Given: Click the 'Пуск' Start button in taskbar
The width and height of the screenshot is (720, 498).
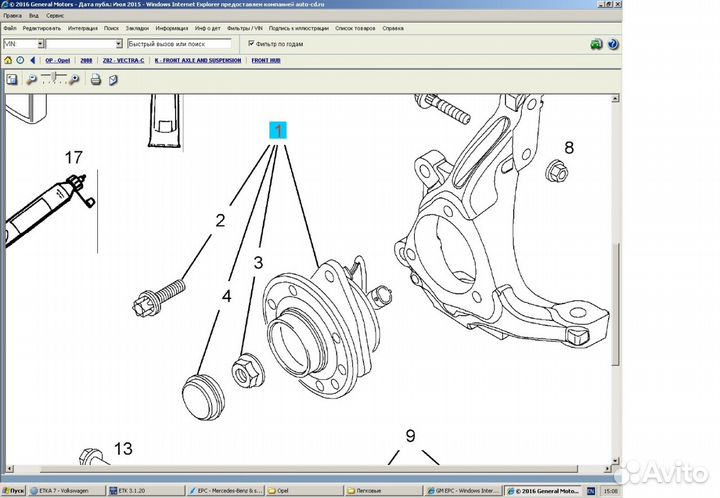Looking at the screenshot, I should [14, 491].
